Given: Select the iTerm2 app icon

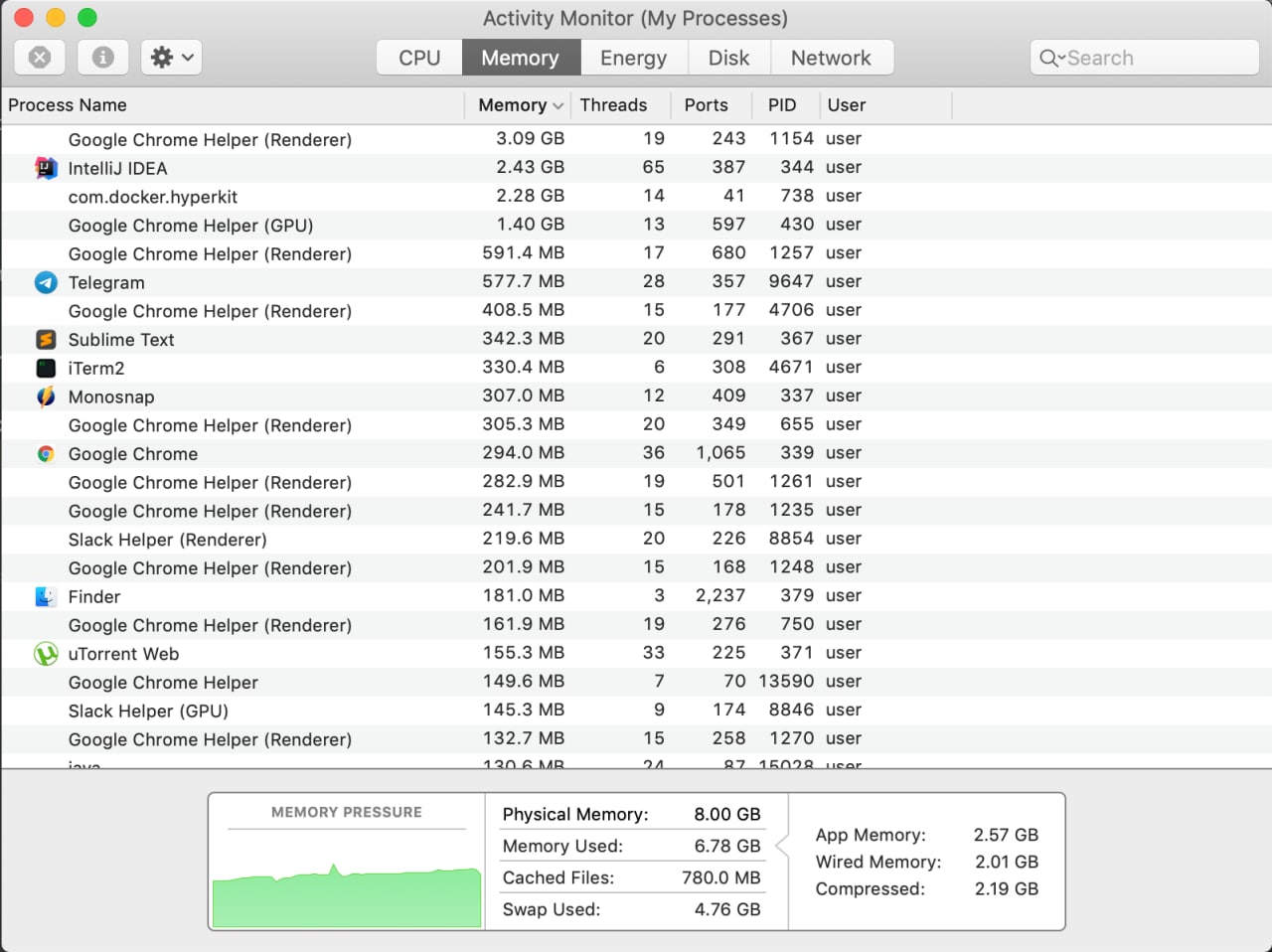Looking at the screenshot, I should point(46,368).
